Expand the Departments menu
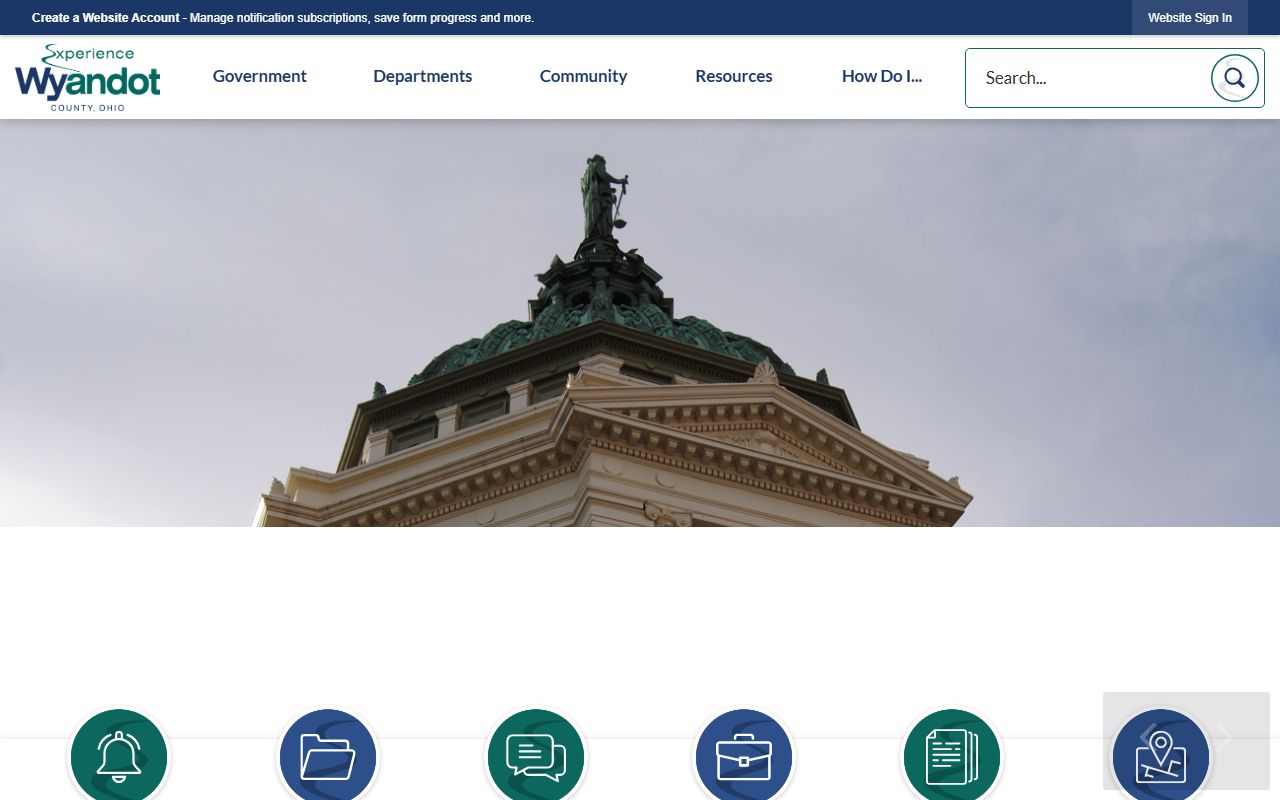 422,77
